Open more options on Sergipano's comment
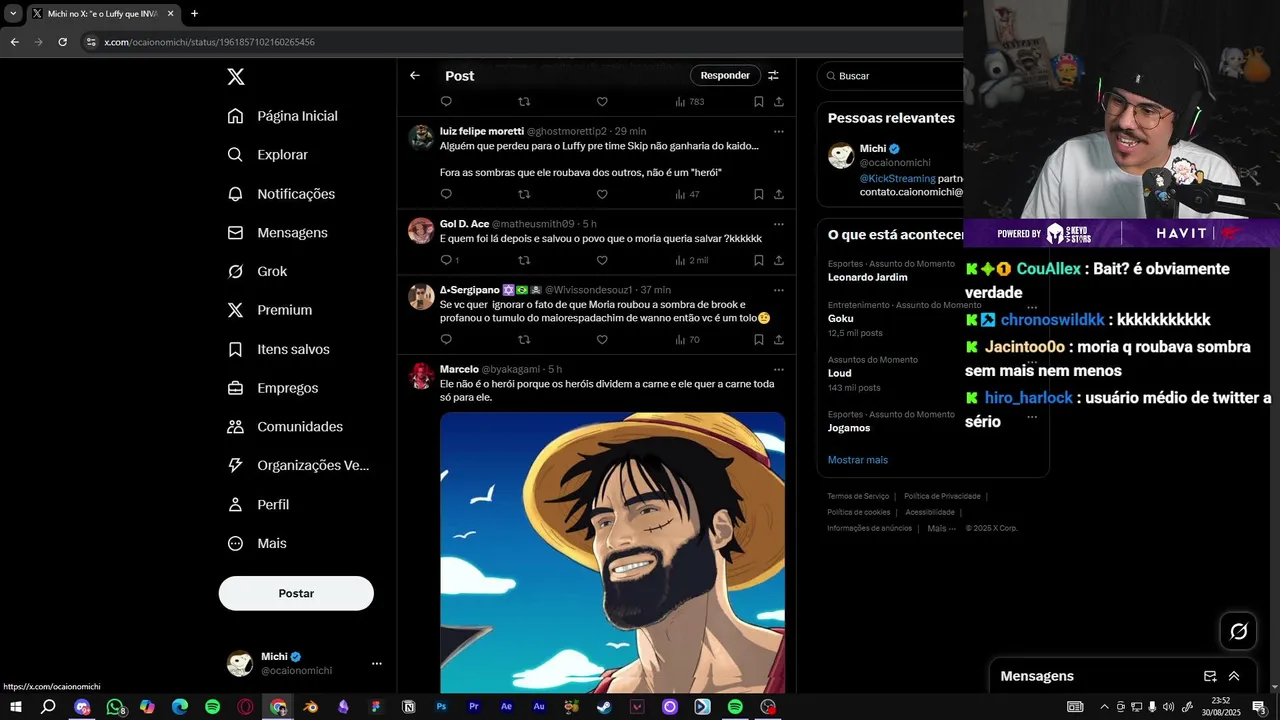The height and width of the screenshot is (720, 1280). click(779, 290)
